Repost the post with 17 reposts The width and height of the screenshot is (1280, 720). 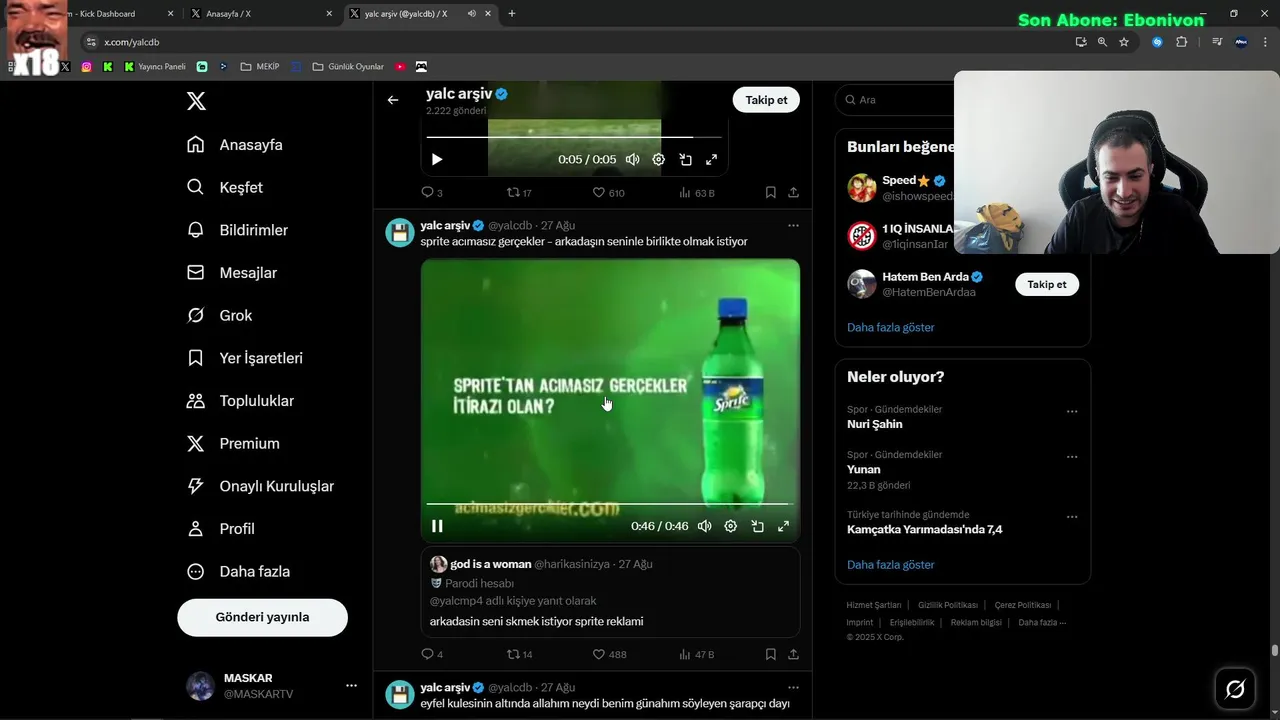[x=519, y=193]
